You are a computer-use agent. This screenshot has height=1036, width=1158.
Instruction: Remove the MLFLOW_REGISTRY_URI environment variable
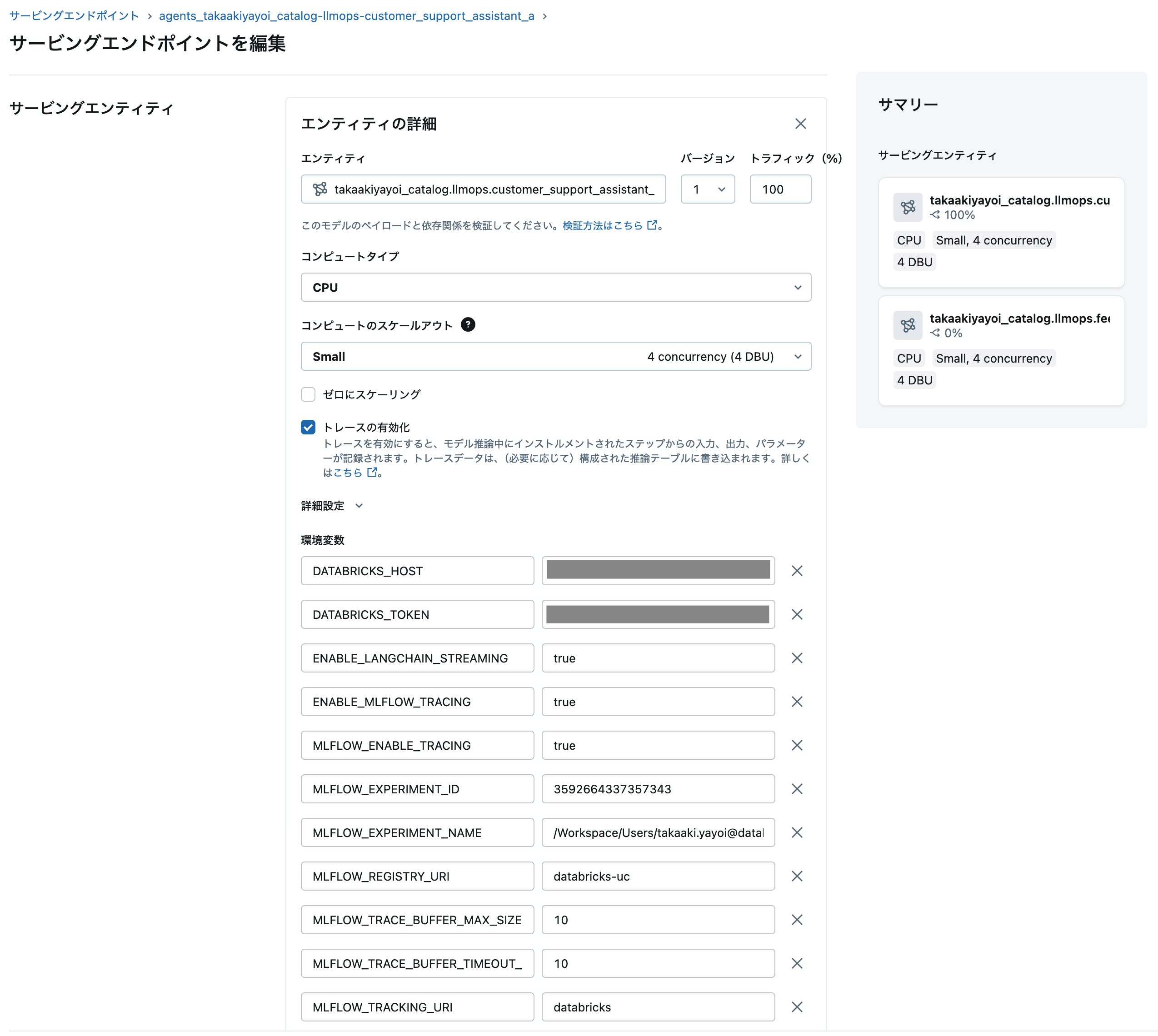pos(797,876)
